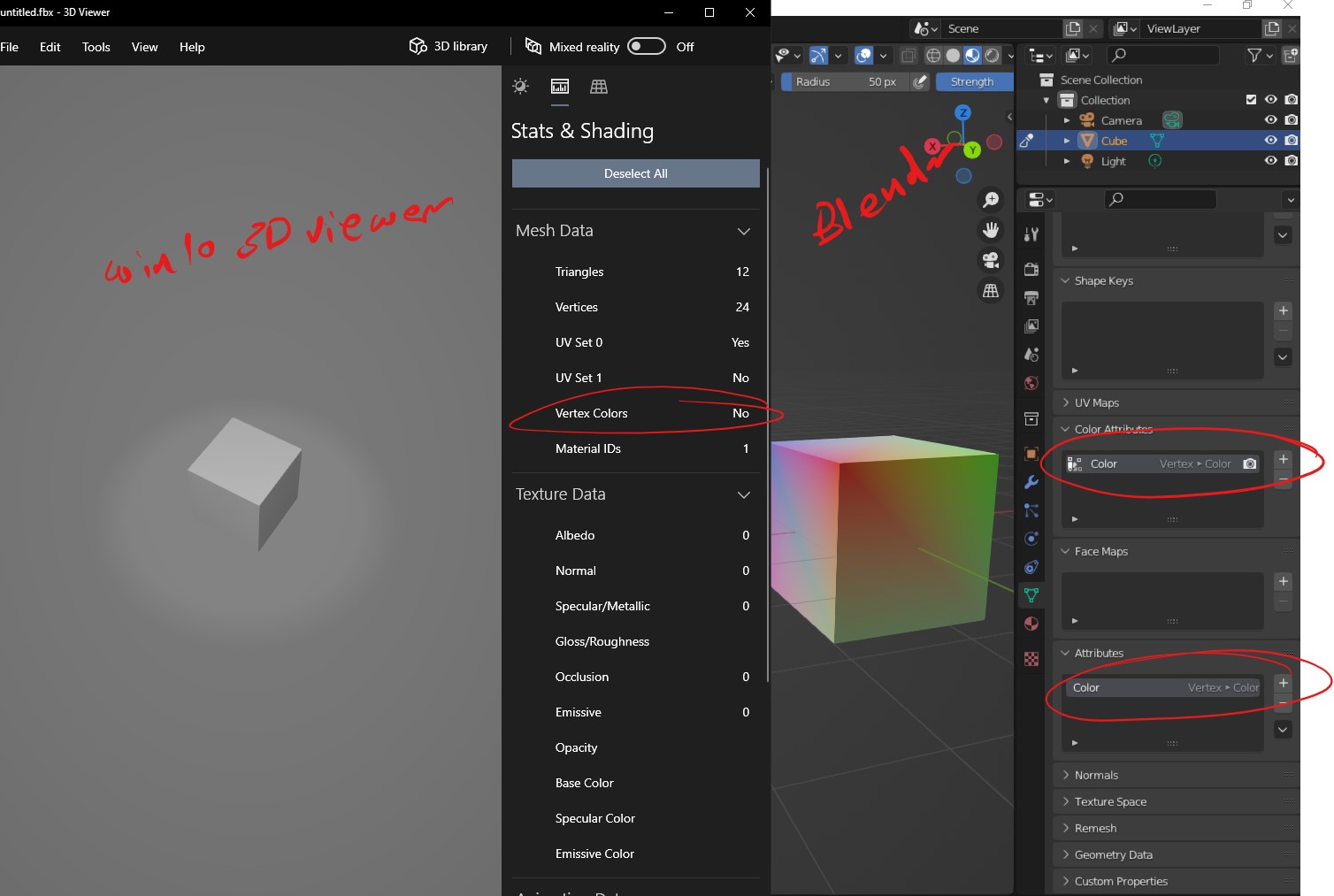1334x896 pixels.
Task: Disable Light in renders camera icon
Action: [x=1292, y=160]
